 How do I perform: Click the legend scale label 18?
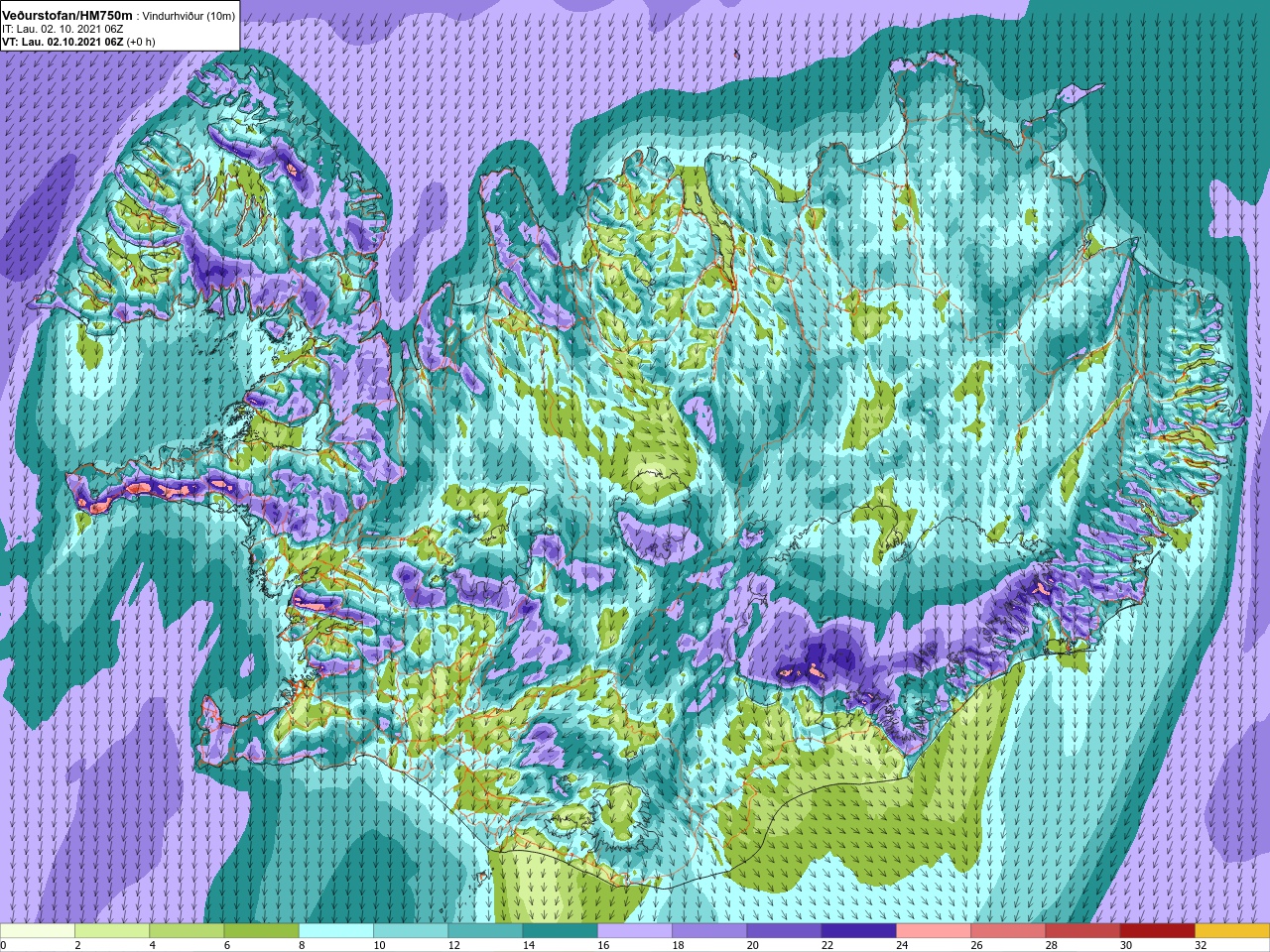coord(678,945)
